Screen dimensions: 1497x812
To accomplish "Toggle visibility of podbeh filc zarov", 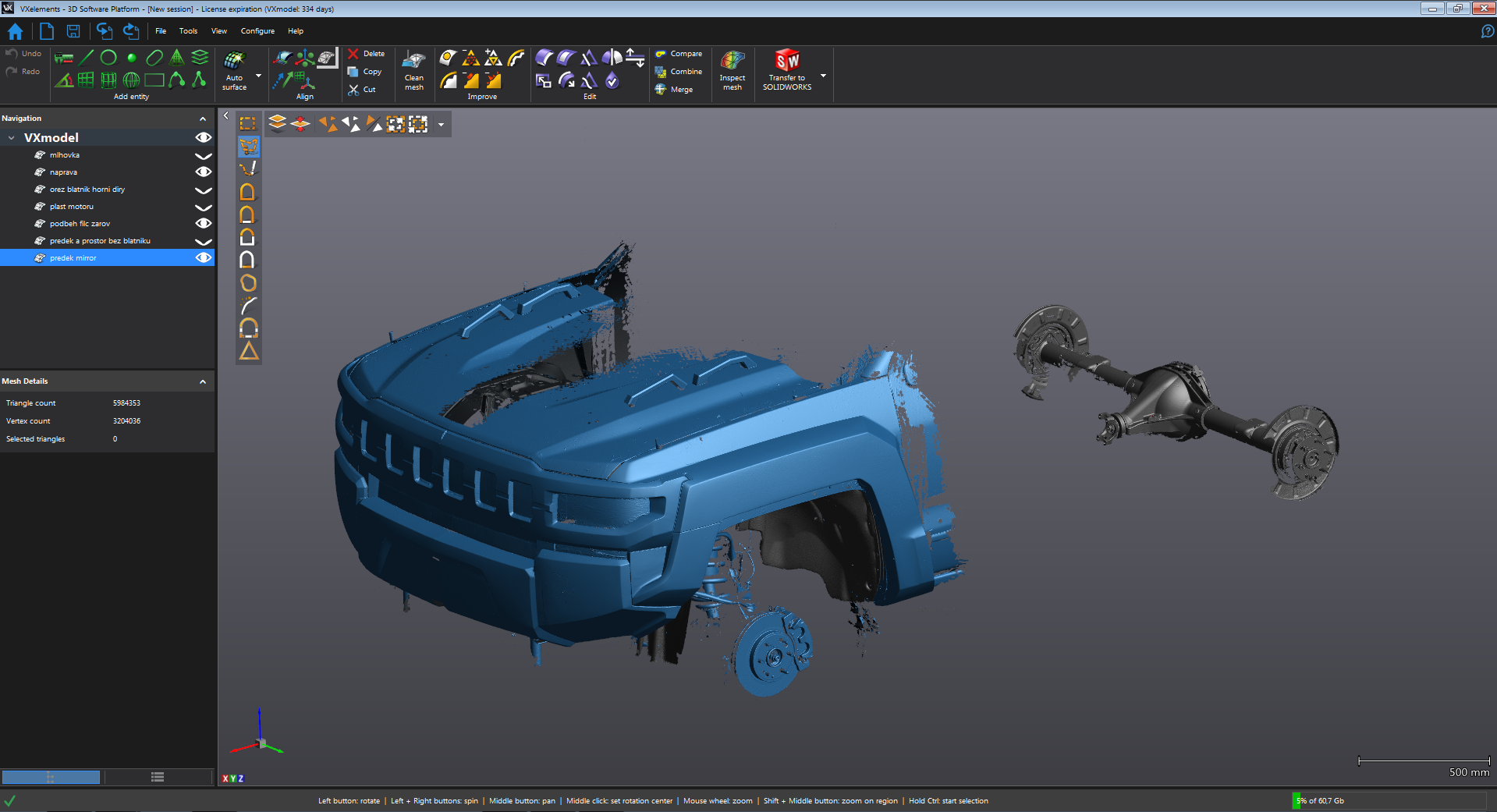I will tap(203, 224).
